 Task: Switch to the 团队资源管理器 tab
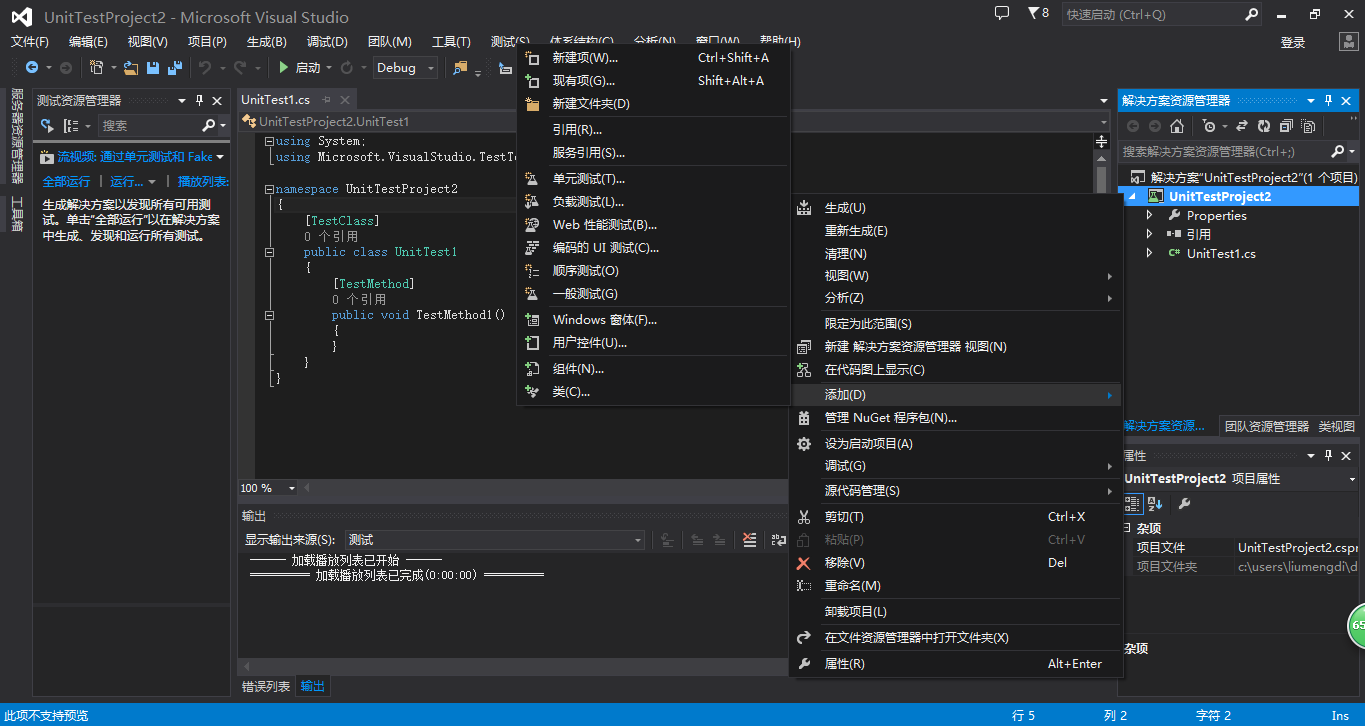pyautogui.click(x=1266, y=426)
